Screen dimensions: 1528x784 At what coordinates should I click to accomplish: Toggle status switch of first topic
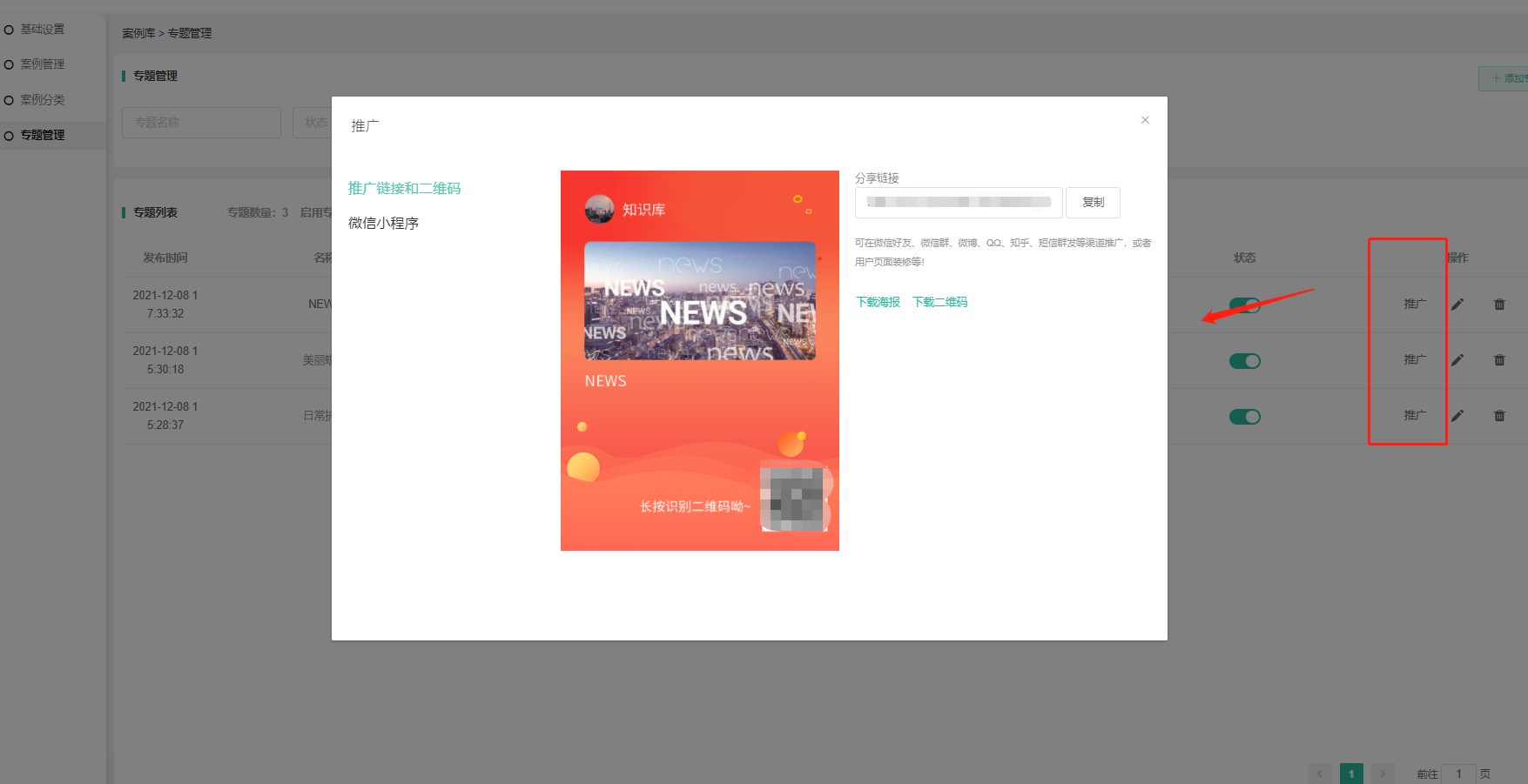[1245, 305]
